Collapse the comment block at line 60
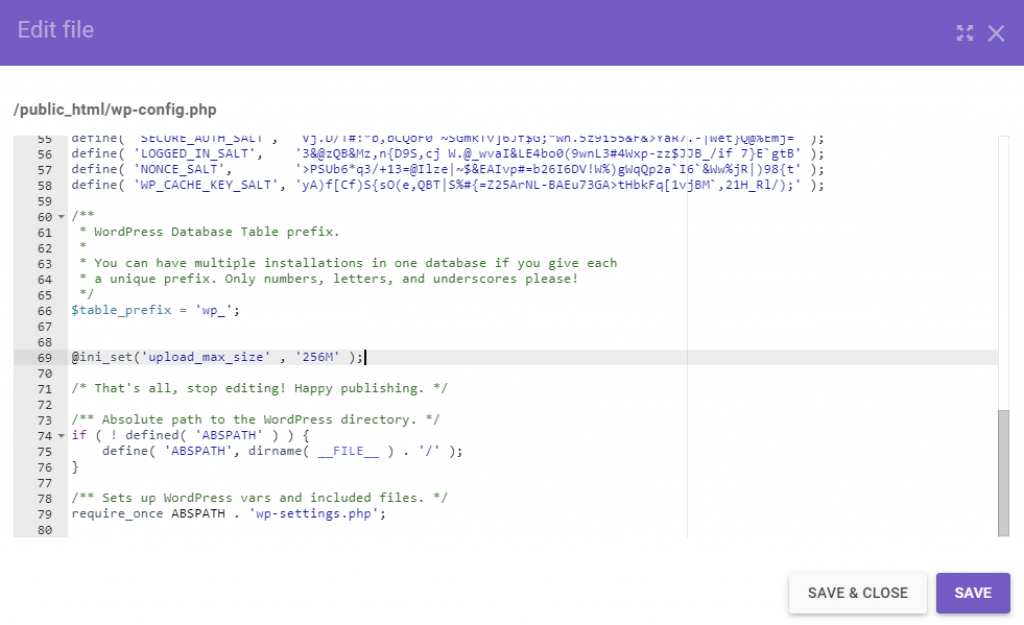This screenshot has width=1024, height=625. pyautogui.click(x=61, y=217)
